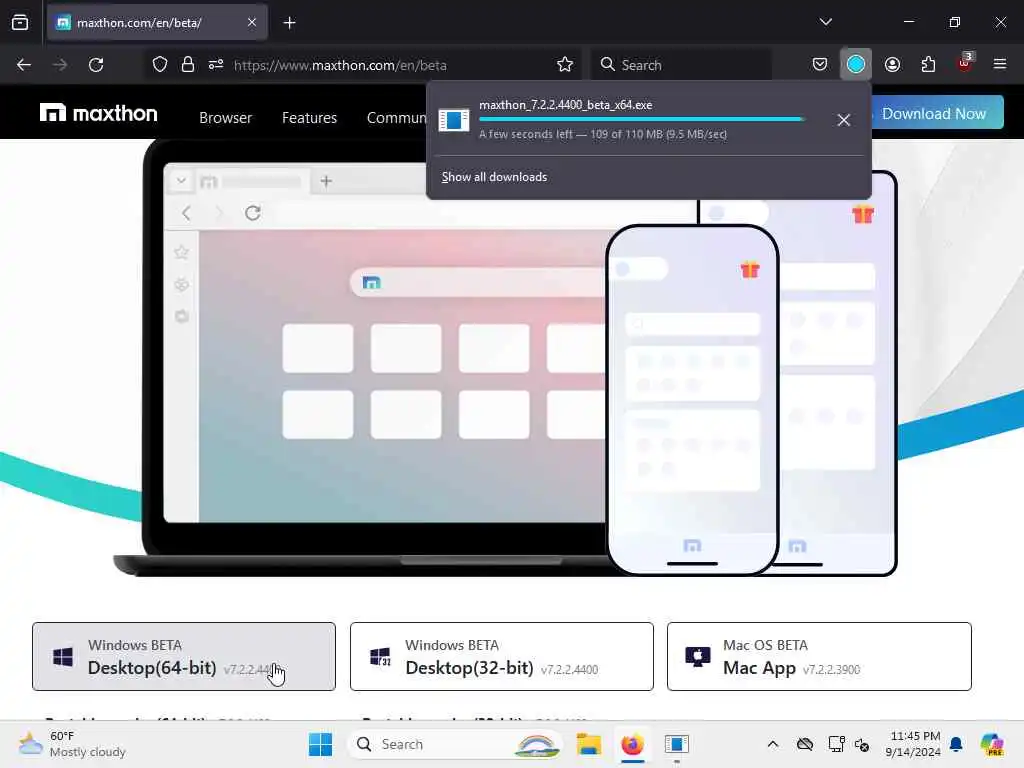Screen dimensions: 1024x768
Task: Open clock showing 11:45 PM
Action: click(x=913, y=744)
